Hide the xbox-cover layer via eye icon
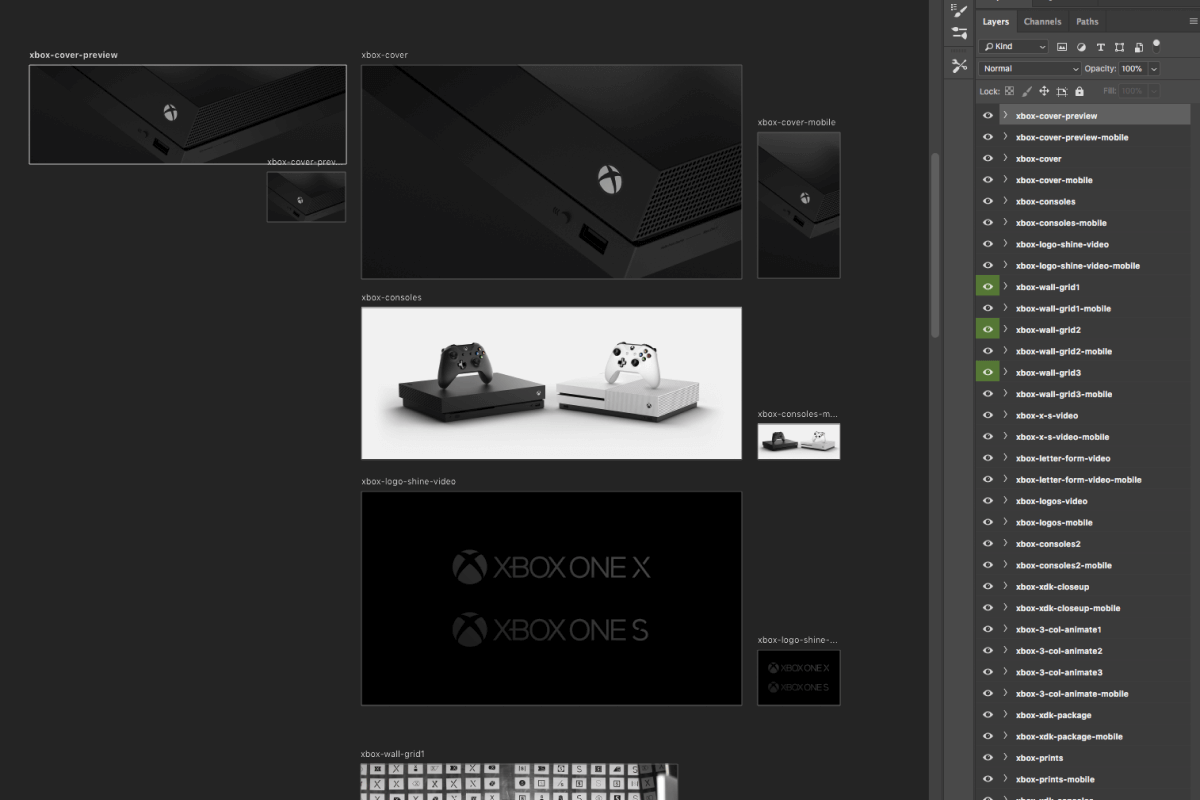 988,158
